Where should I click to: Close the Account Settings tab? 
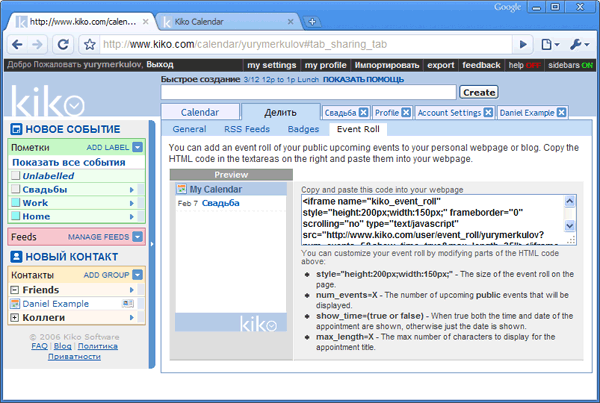pos(488,113)
